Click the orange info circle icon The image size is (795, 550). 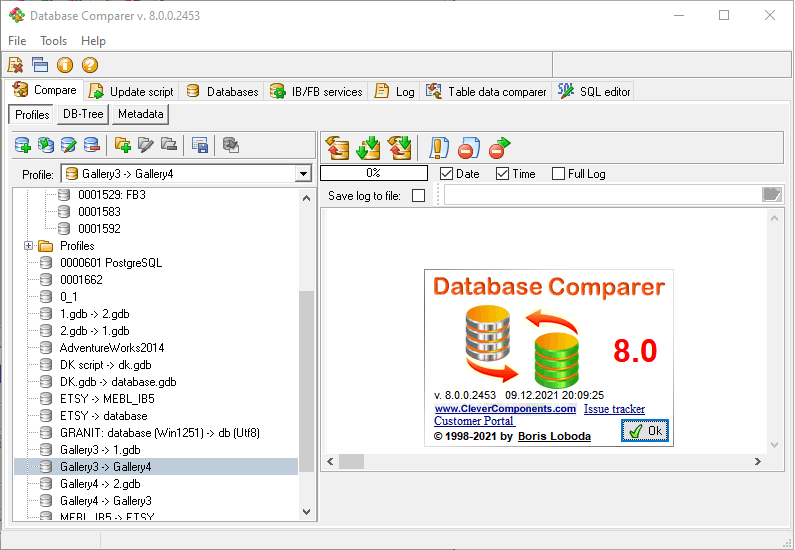pyautogui.click(x=65, y=65)
